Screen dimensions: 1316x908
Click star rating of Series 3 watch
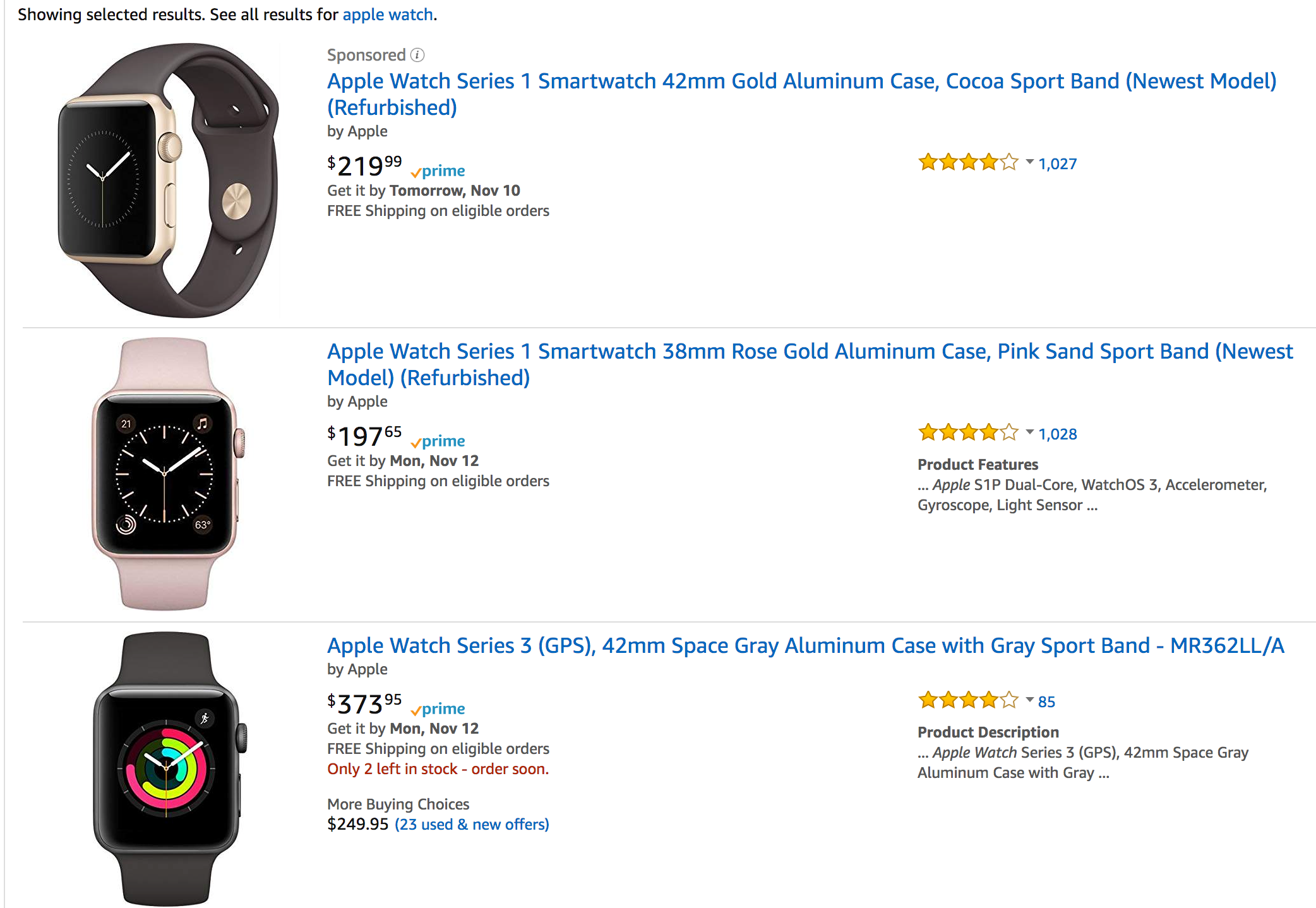pos(968,700)
